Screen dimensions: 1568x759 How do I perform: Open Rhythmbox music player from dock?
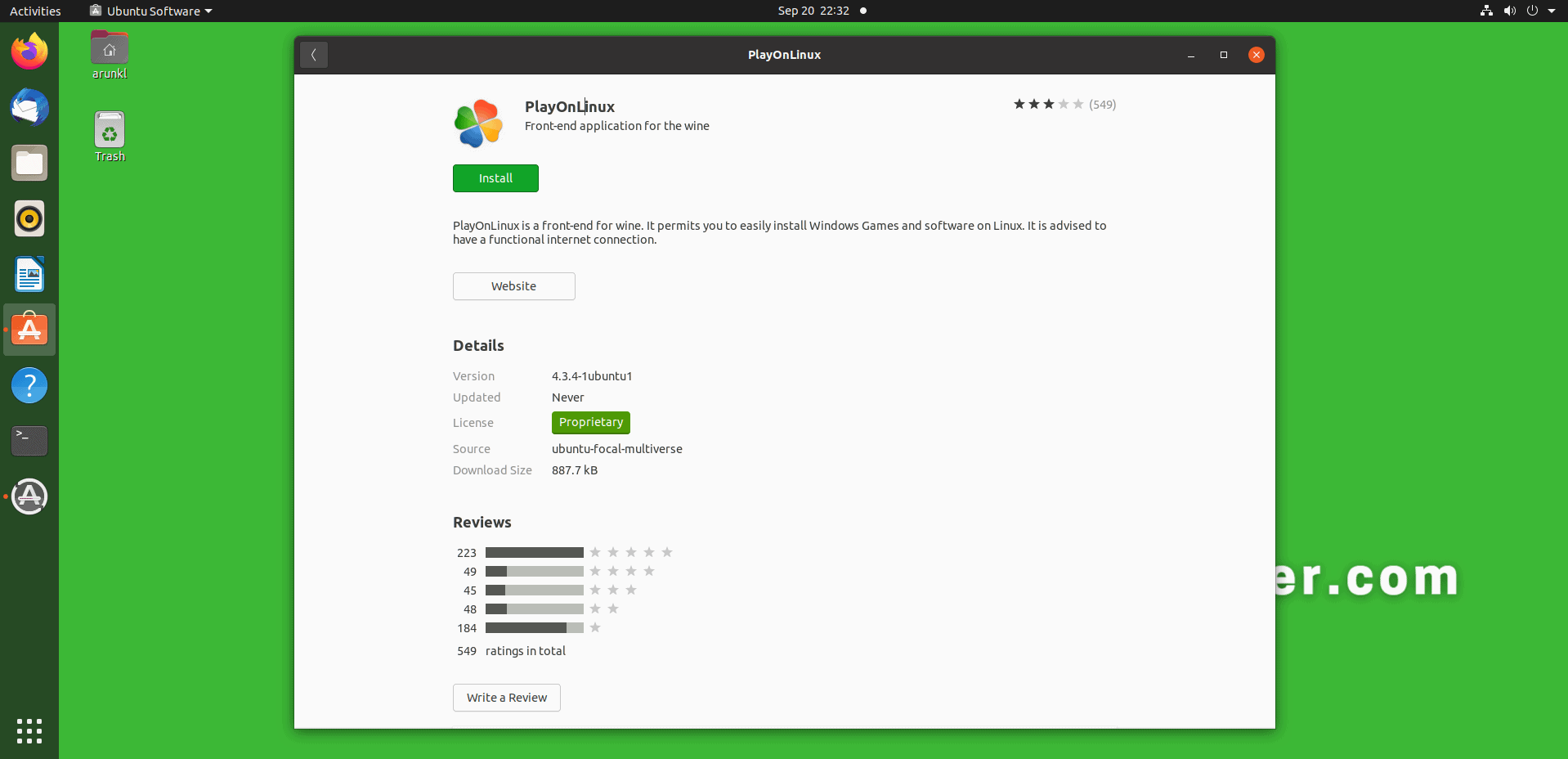[x=29, y=218]
